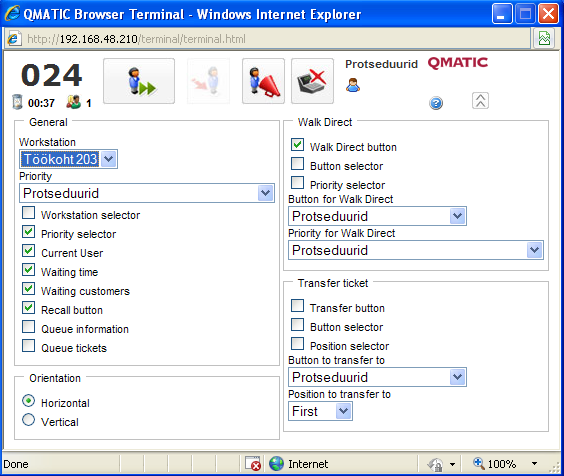Collapse settings with the double up-arrow icon
Screen dimensions: 564x476
click(480, 100)
